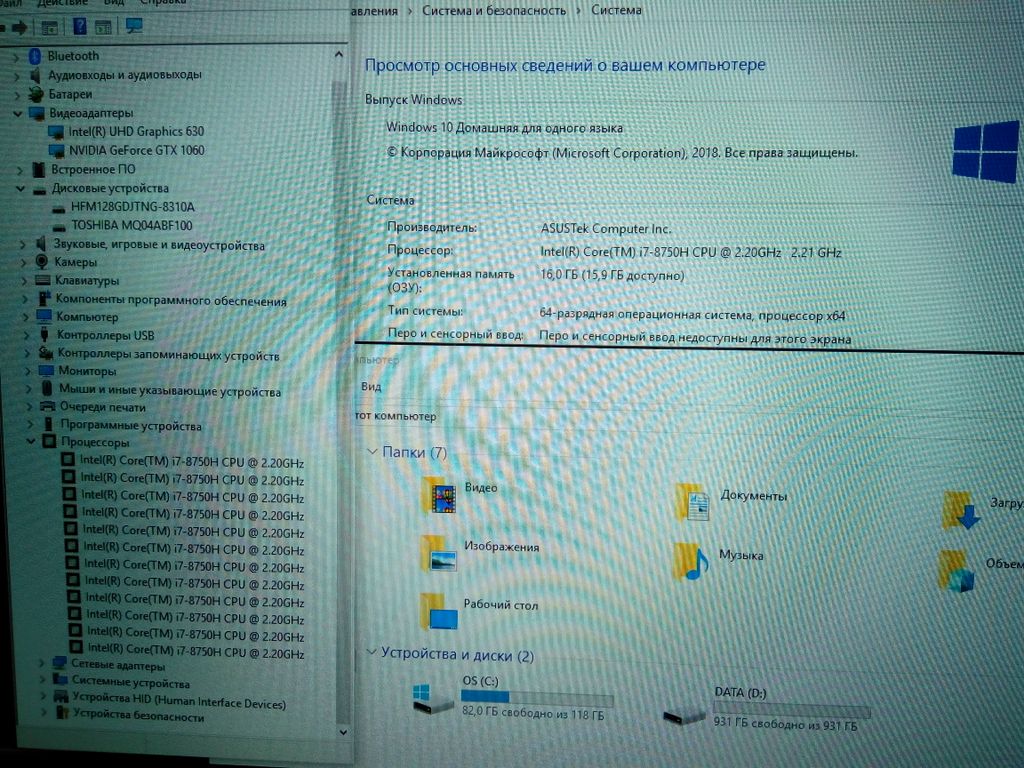Open the OS (C:) drive
Screen dimensions: 1024x768
point(434,699)
